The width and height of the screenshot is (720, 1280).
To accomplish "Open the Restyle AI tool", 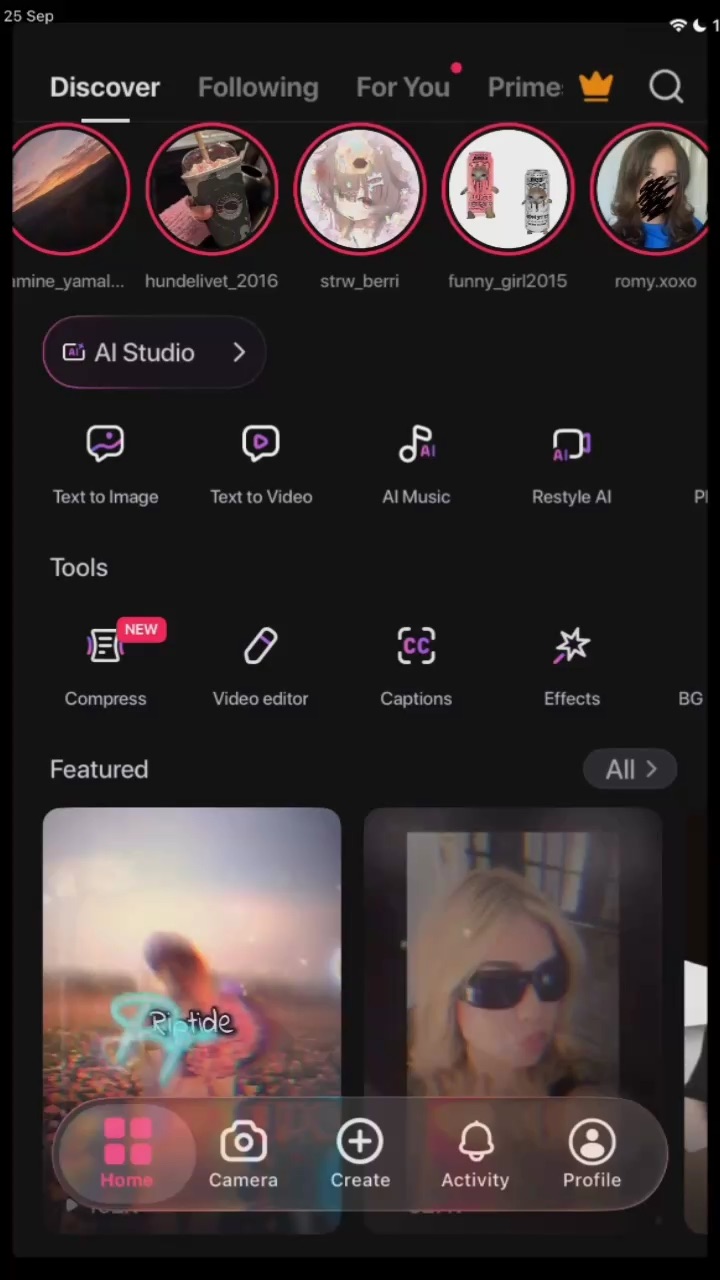I will click(572, 465).
